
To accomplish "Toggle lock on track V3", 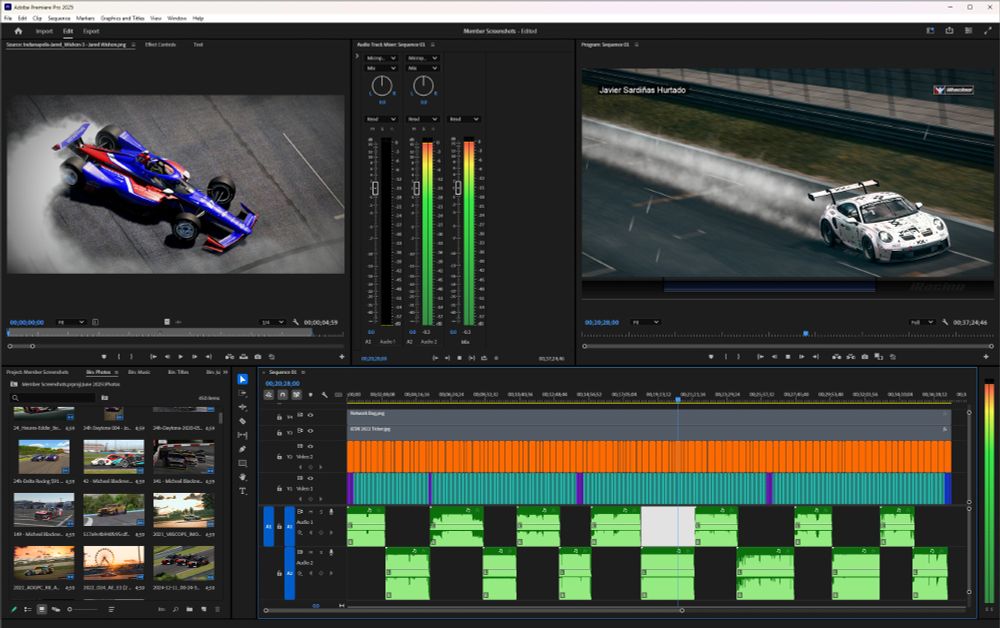I will point(279,432).
